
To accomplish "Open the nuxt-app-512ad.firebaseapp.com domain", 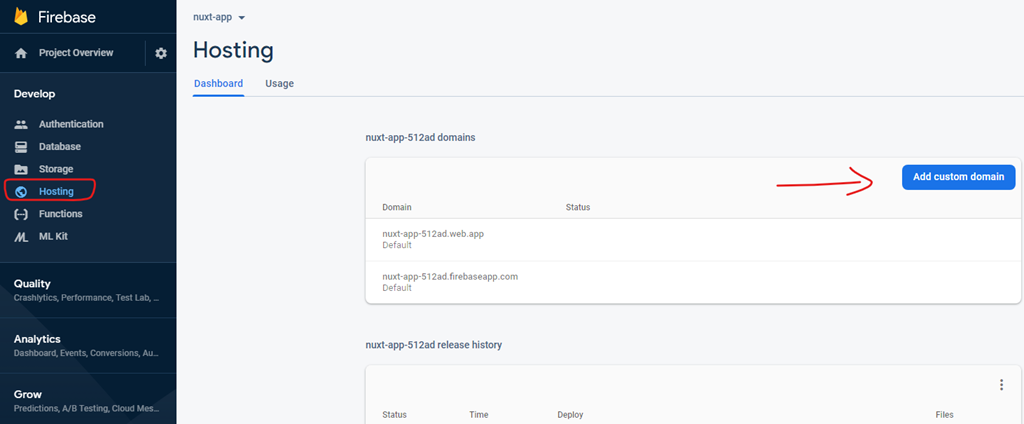I will 449,276.
